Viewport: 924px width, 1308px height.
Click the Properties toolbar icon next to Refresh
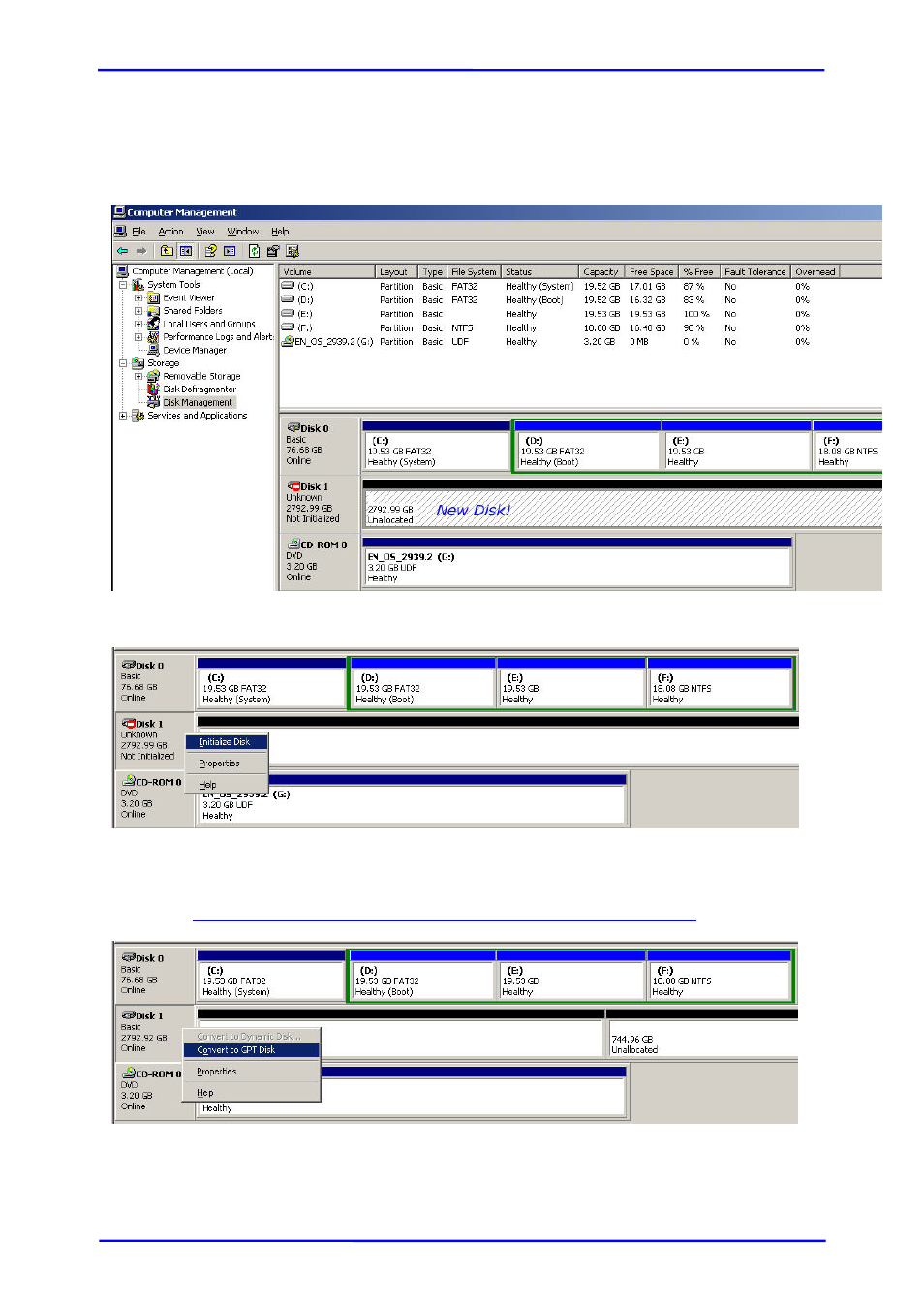(273, 251)
